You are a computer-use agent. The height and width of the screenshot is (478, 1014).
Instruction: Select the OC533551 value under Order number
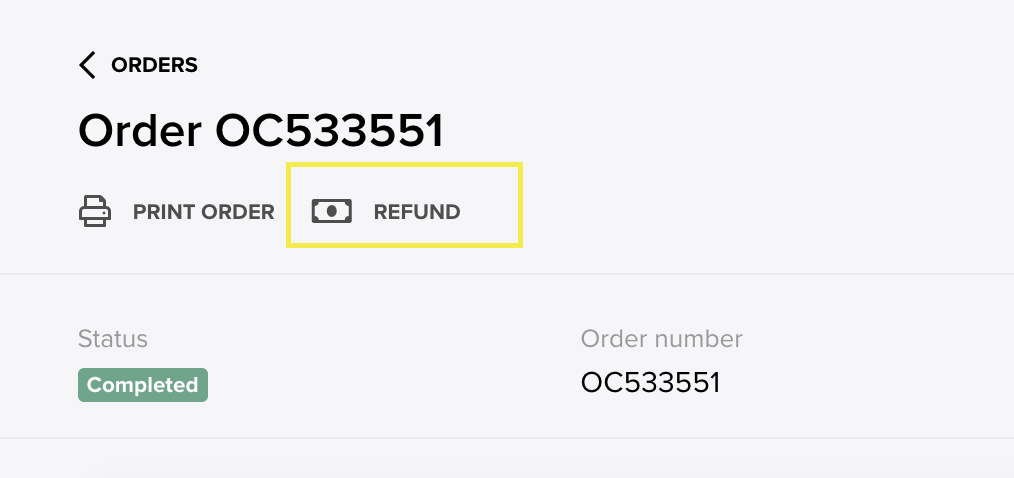coord(651,383)
